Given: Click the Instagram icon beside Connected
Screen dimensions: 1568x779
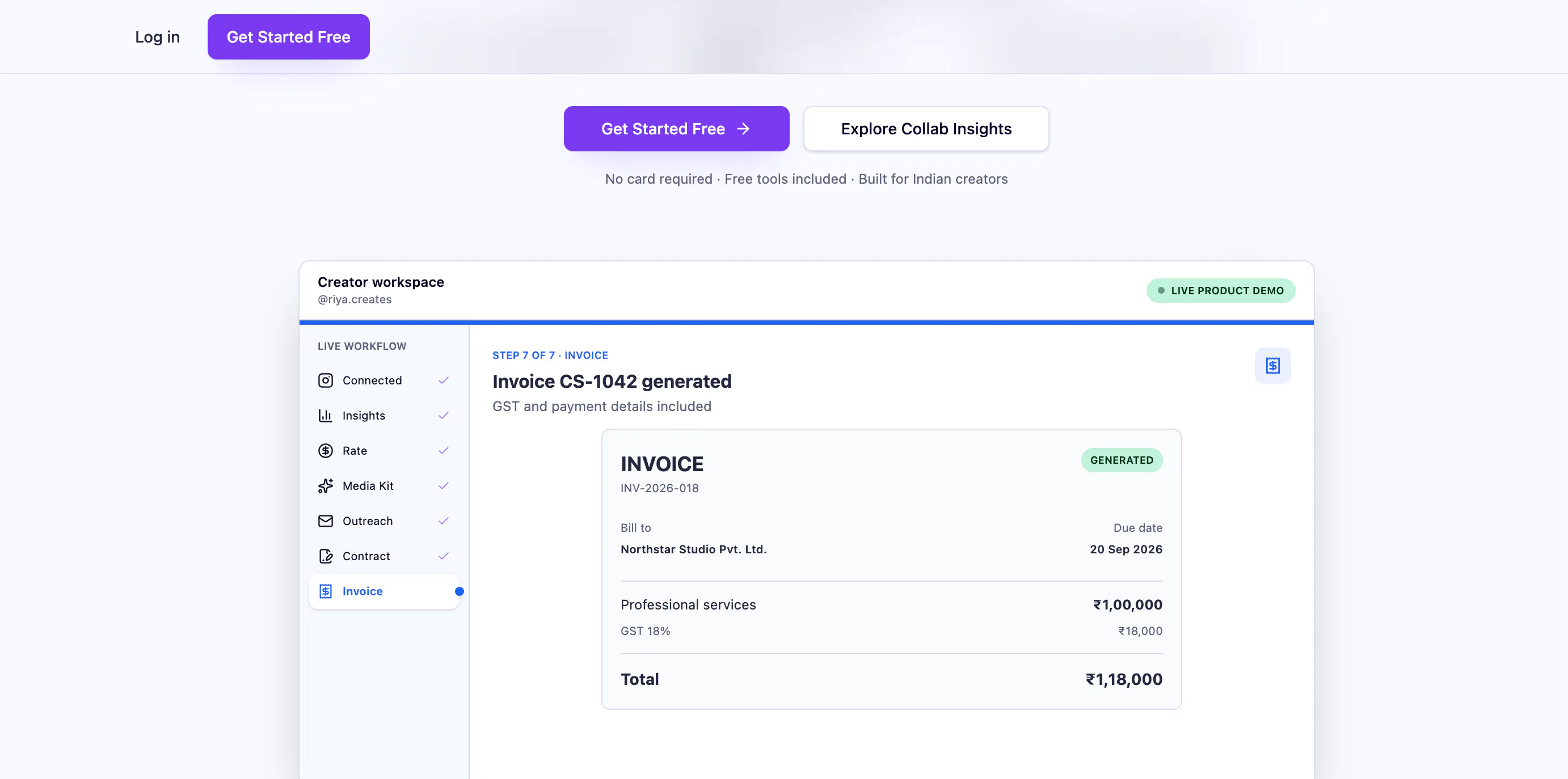Looking at the screenshot, I should [326, 380].
